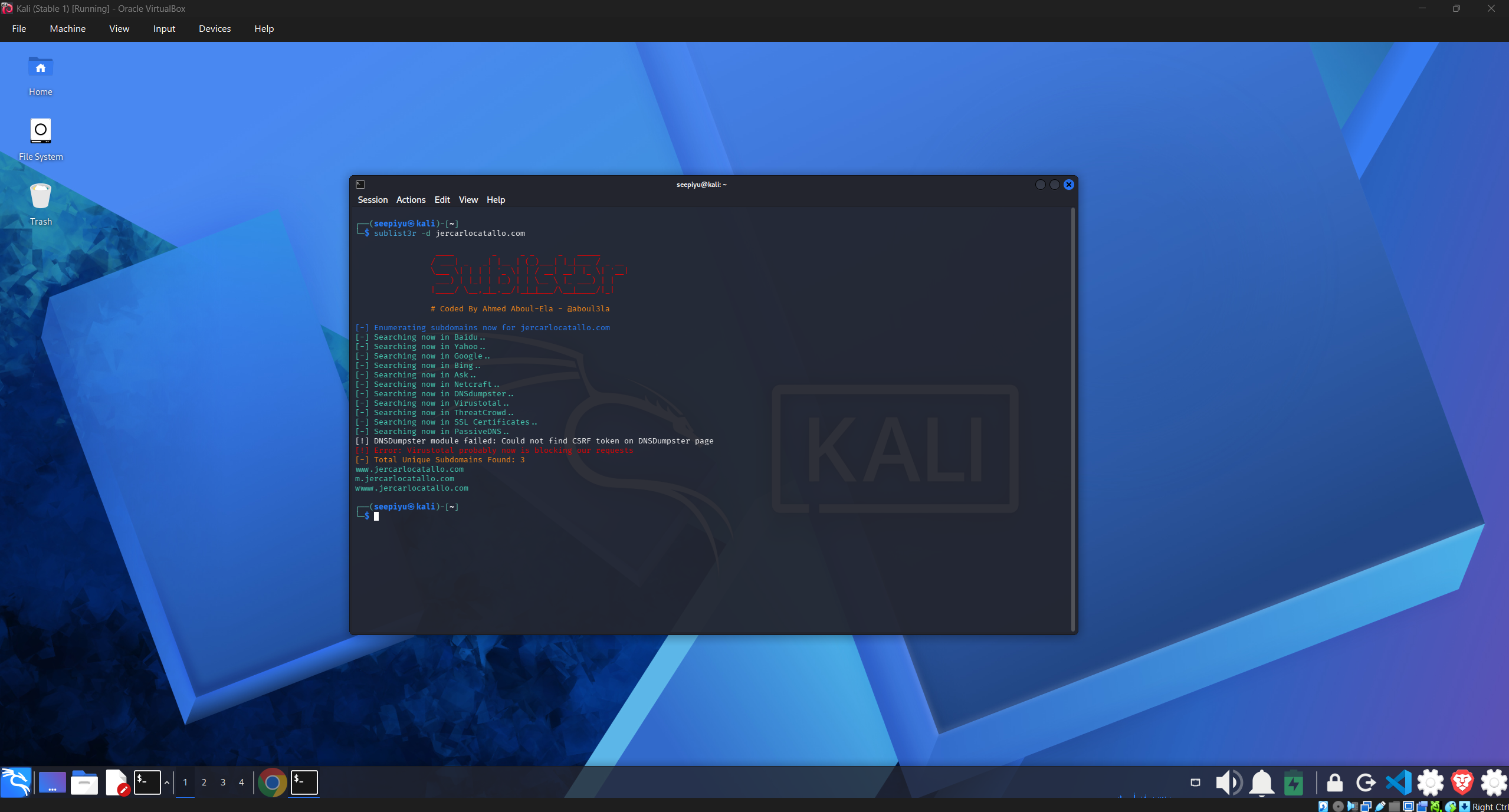The height and width of the screenshot is (812, 1509).
Task: Click the log out icon in panel
Action: [1366, 783]
